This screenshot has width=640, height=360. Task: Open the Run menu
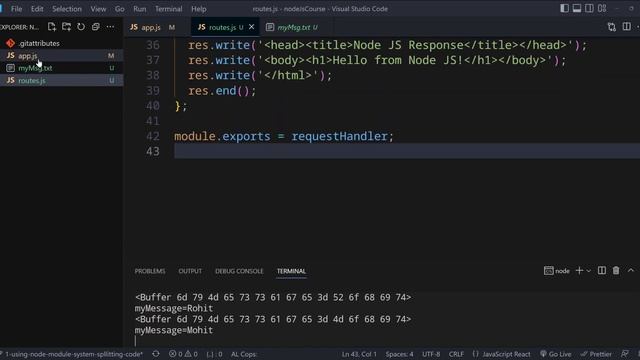coord(140,9)
